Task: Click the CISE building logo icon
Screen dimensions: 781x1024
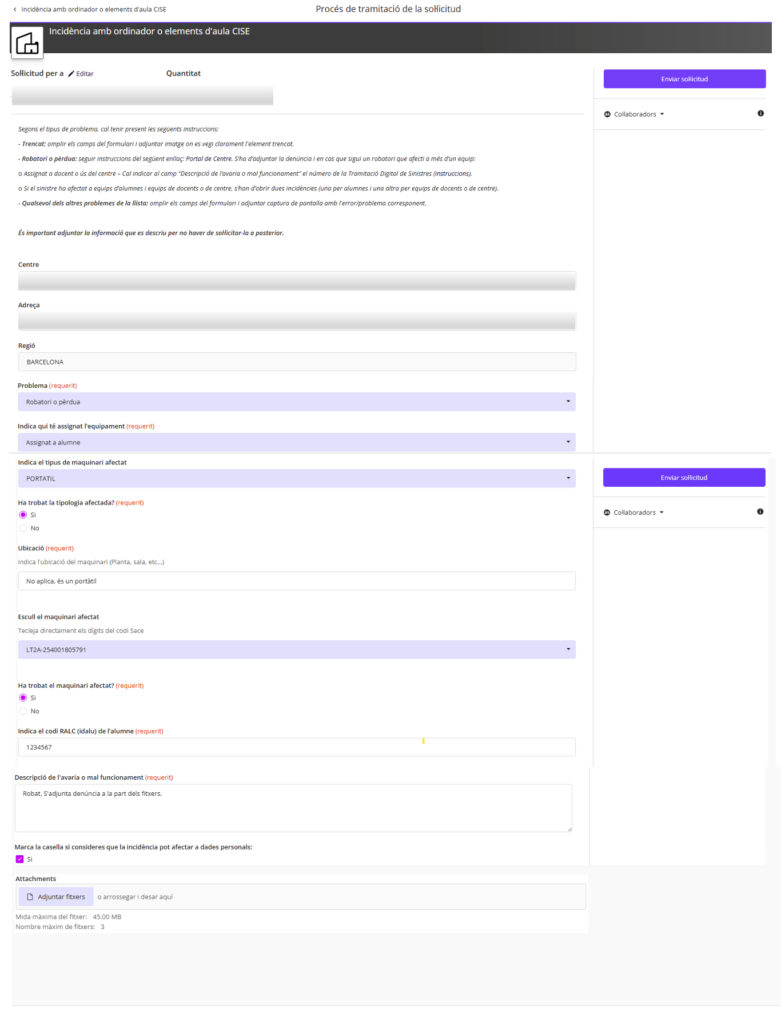Action: (25, 41)
